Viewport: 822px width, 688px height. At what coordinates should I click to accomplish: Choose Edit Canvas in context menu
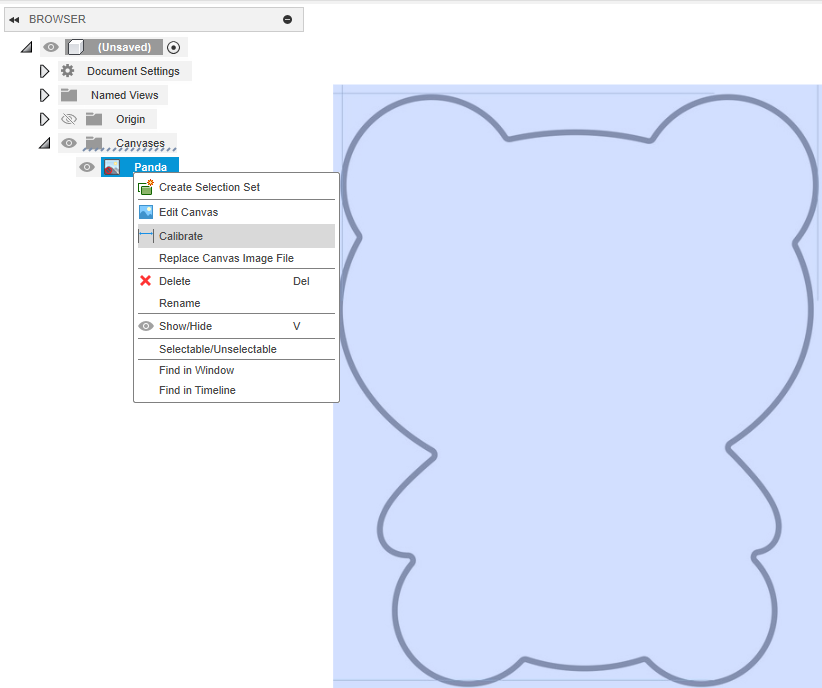click(236, 212)
